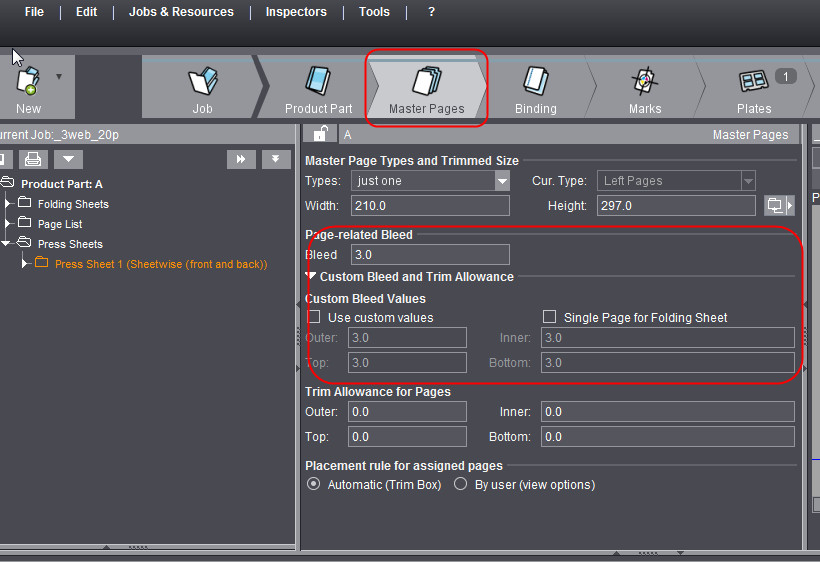Toggle the lock icon beside A

(x=320, y=134)
